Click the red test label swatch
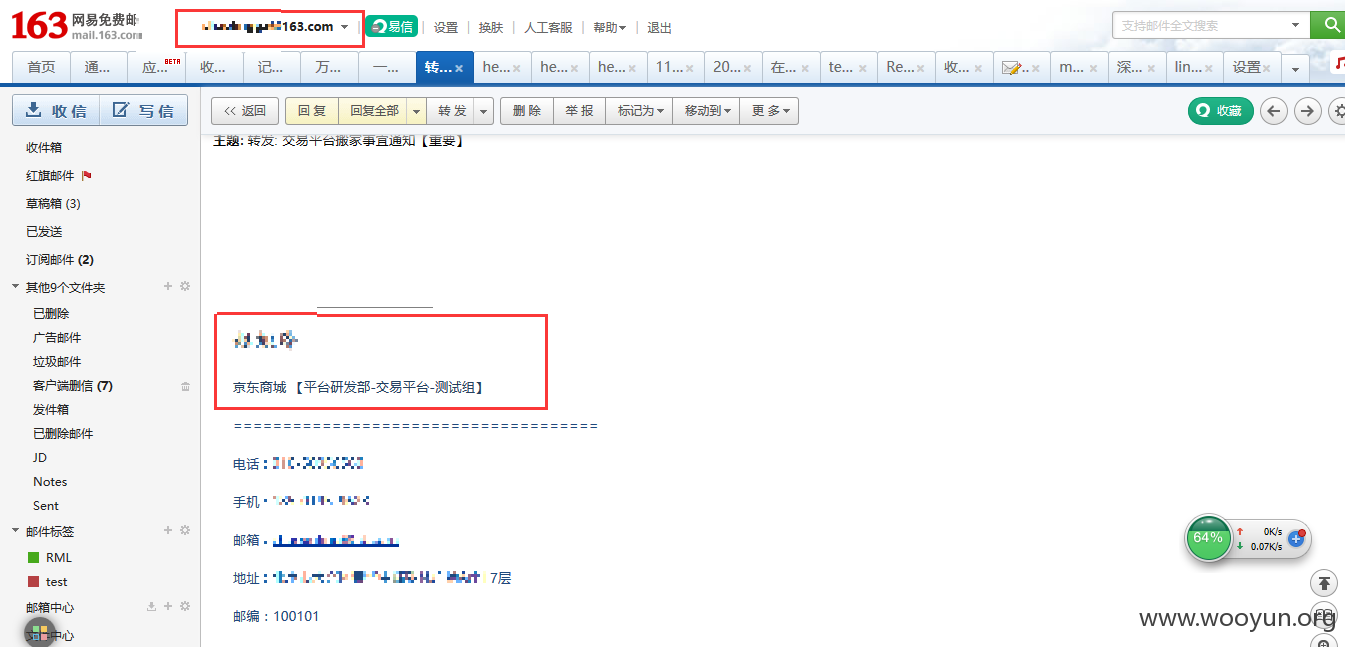The height and width of the screenshot is (647, 1345). tap(33, 581)
